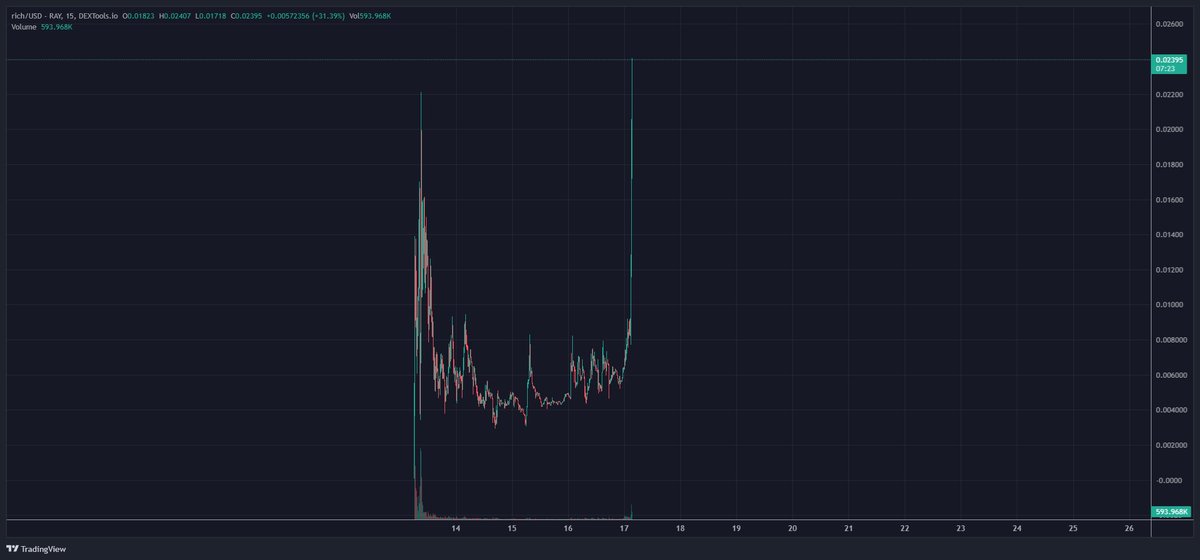
Task: Click date label 26 on time axis
Action: pyautogui.click(x=1128, y=528)
